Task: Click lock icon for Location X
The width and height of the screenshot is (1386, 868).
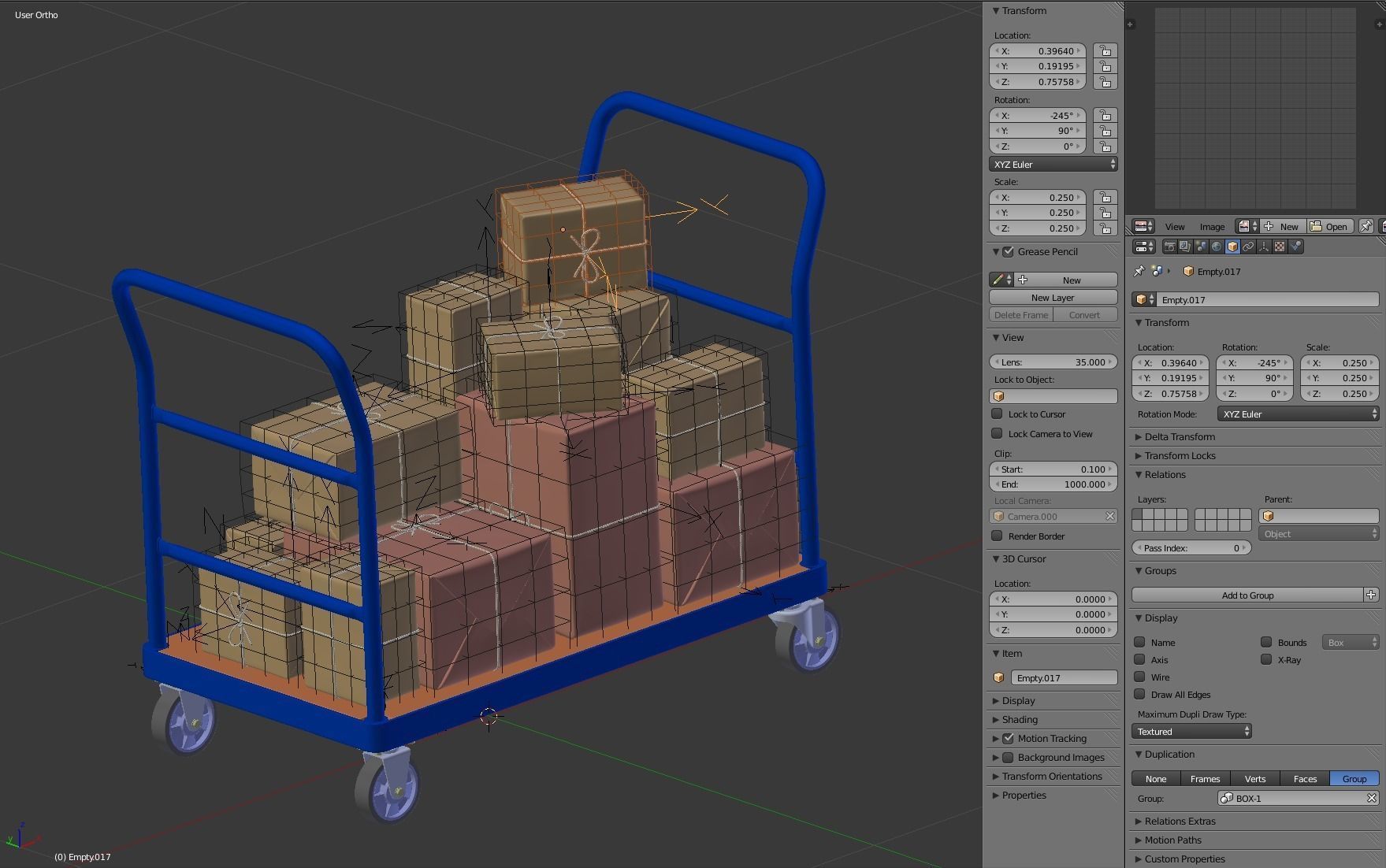Action: [x=1105, y=50]
